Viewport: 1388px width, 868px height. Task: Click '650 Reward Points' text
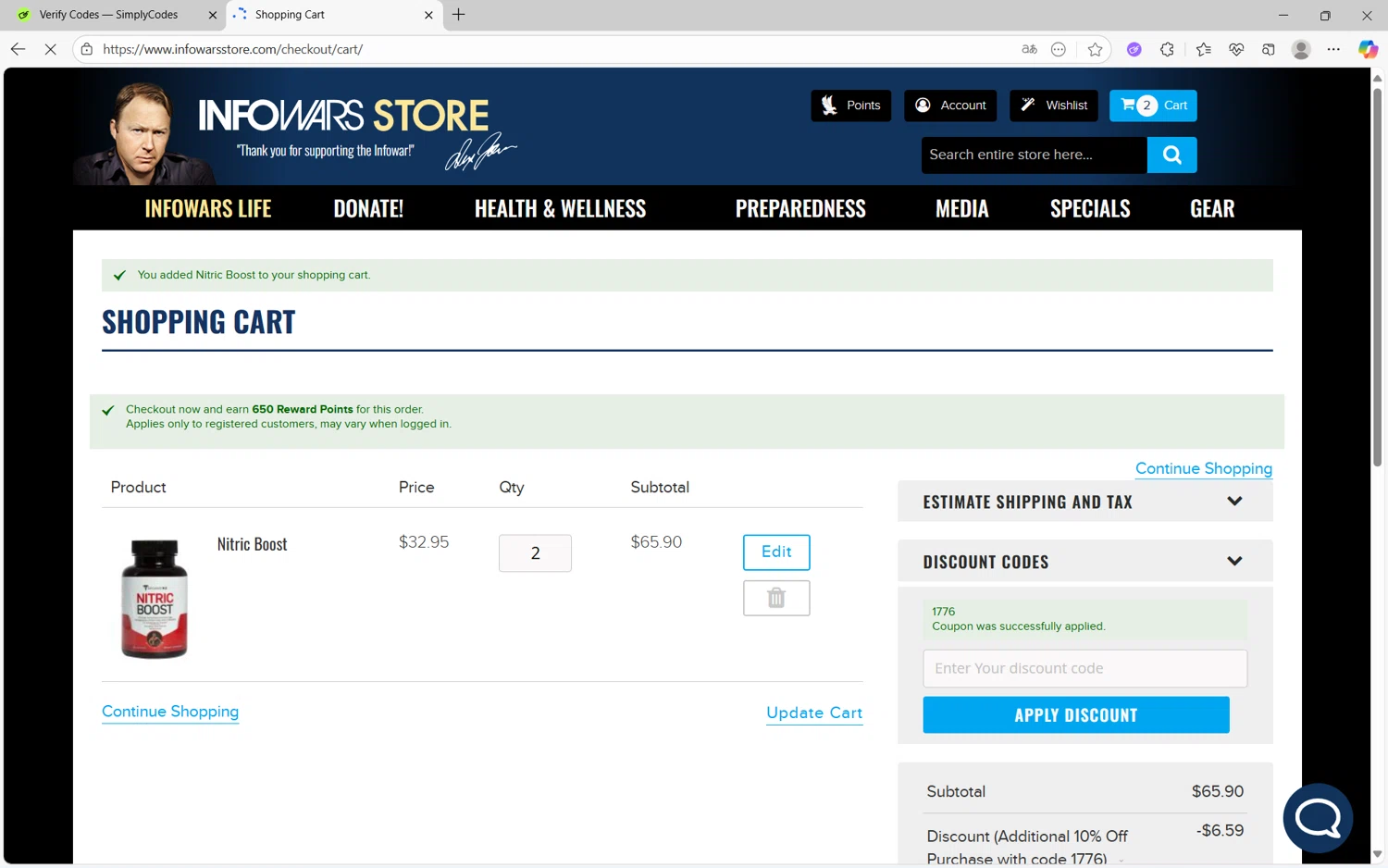pos(303,409)
